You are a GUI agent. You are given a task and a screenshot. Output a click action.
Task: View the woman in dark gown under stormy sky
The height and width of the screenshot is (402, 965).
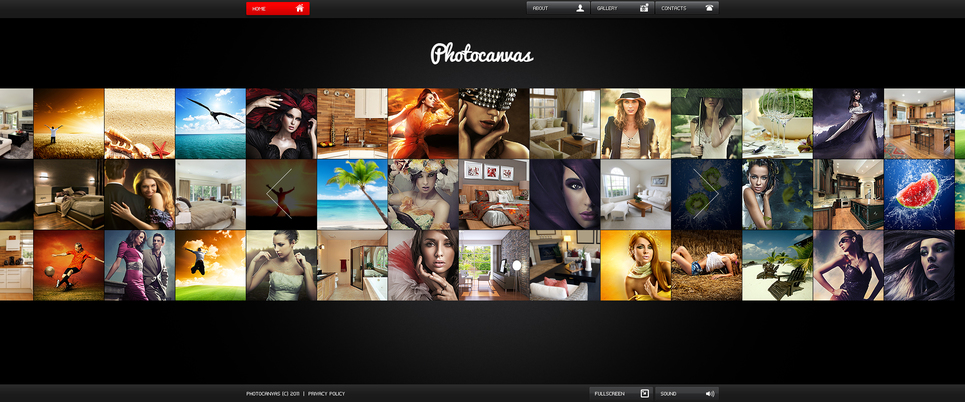coord(848,124)
